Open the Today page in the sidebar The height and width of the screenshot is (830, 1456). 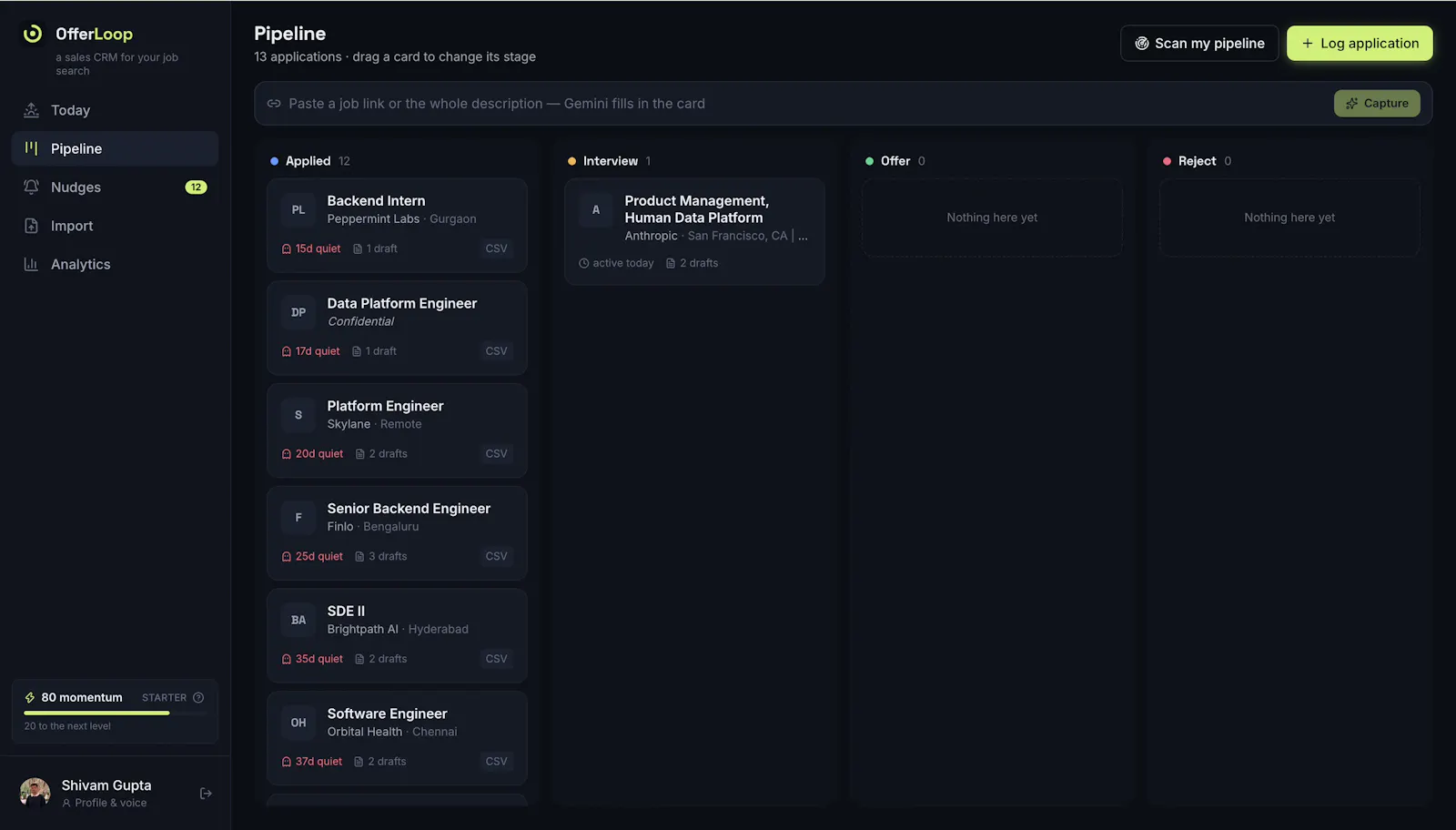coord(115,110)
